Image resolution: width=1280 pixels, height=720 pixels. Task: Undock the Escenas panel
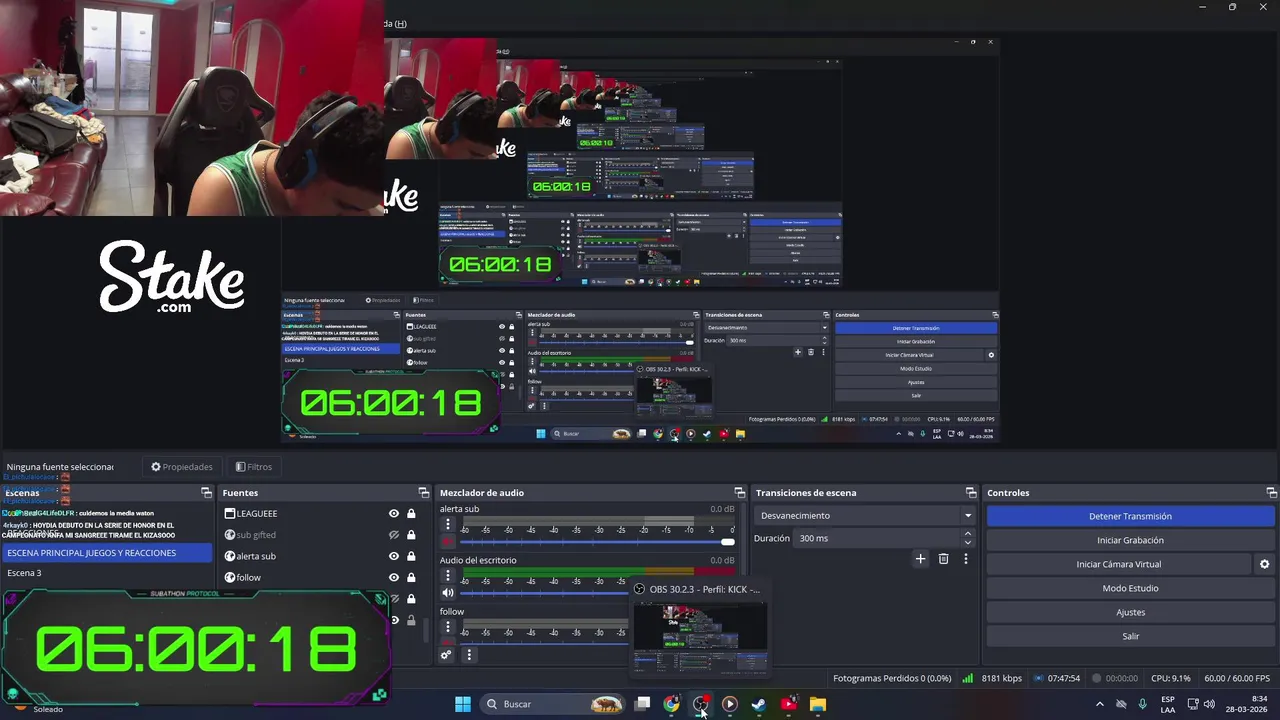click(x=206, y=493)
